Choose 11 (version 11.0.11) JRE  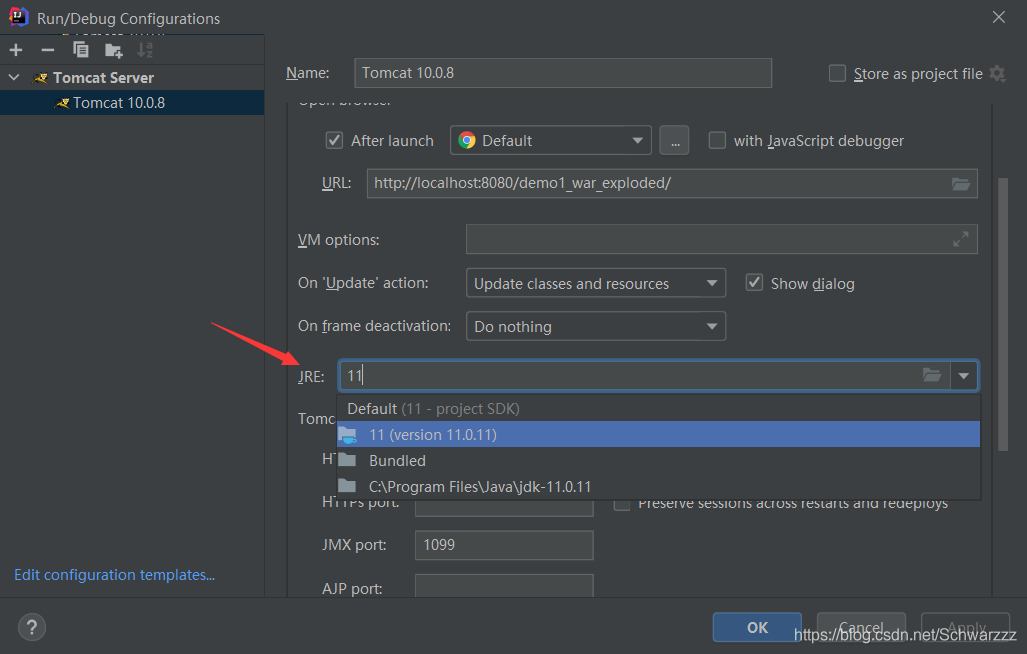pos(658,434)
